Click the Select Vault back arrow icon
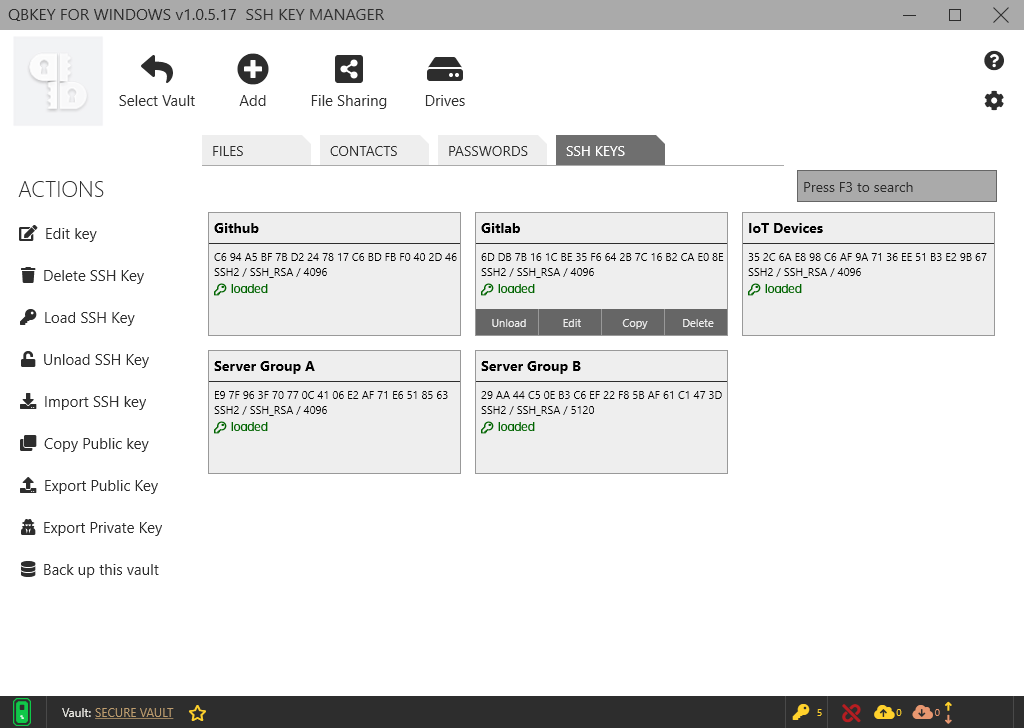Screen dimensions: 1024x728 pyautogui.click(x=157, y=69)
